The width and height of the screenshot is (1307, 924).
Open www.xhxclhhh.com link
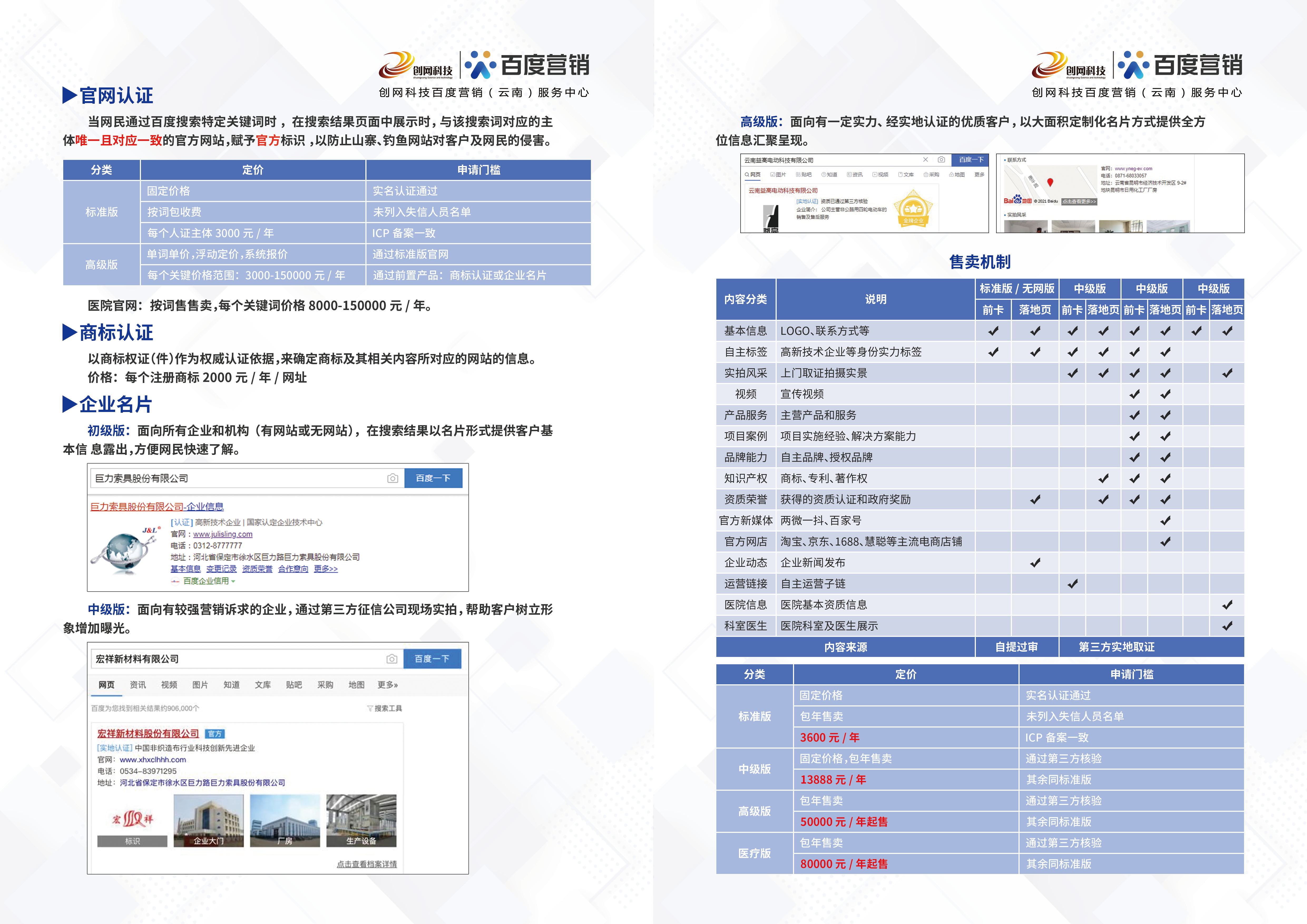[153, 760]
